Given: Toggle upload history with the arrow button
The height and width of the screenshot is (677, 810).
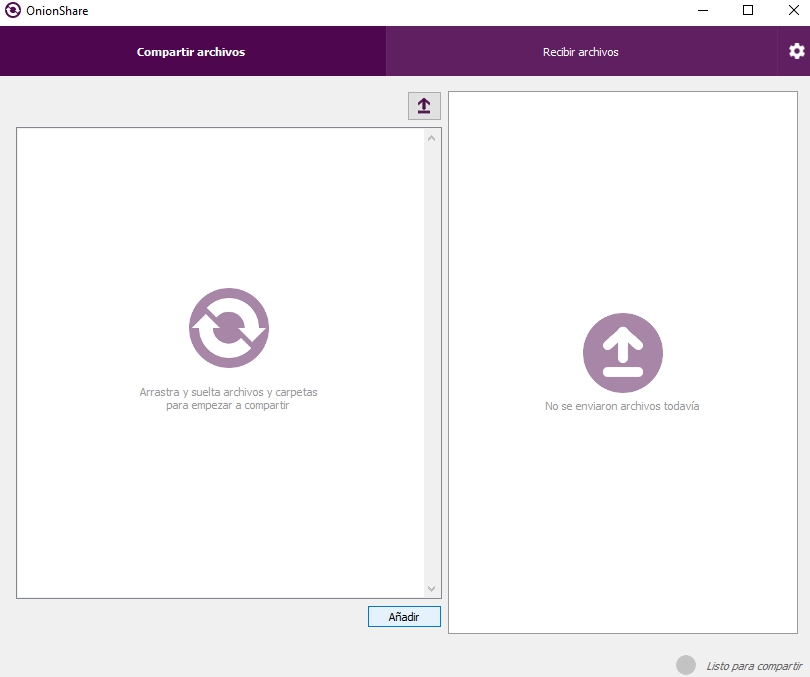Looking at the screenshot, I should tap(424, 106).
